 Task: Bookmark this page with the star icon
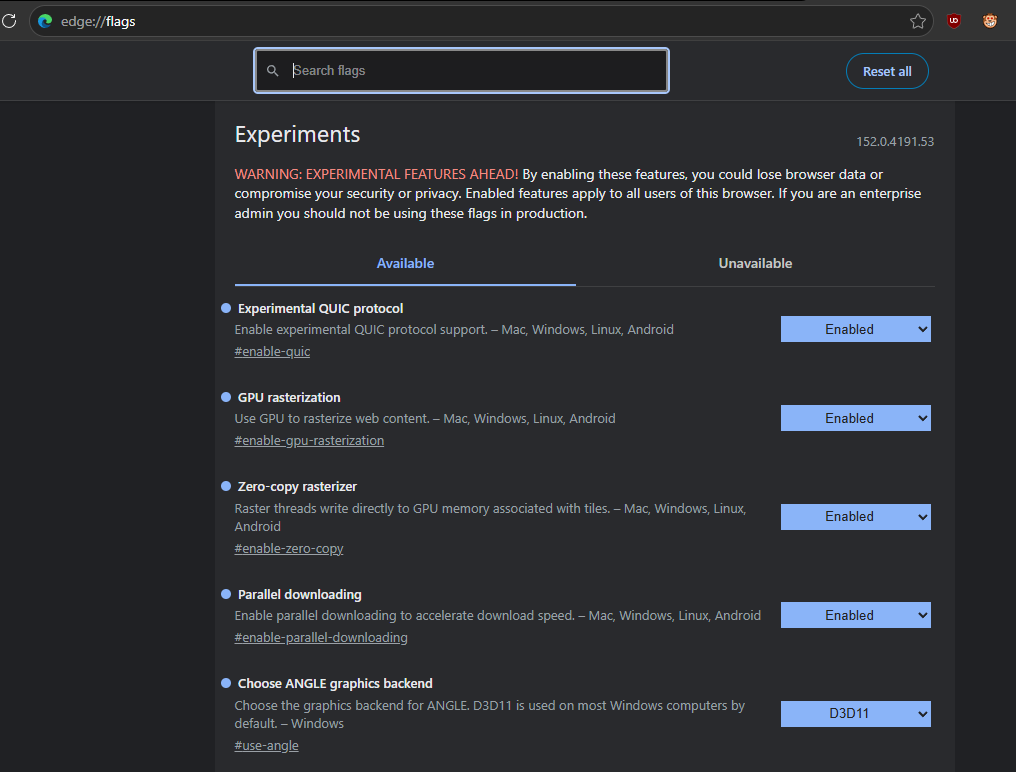click(918, 21)
